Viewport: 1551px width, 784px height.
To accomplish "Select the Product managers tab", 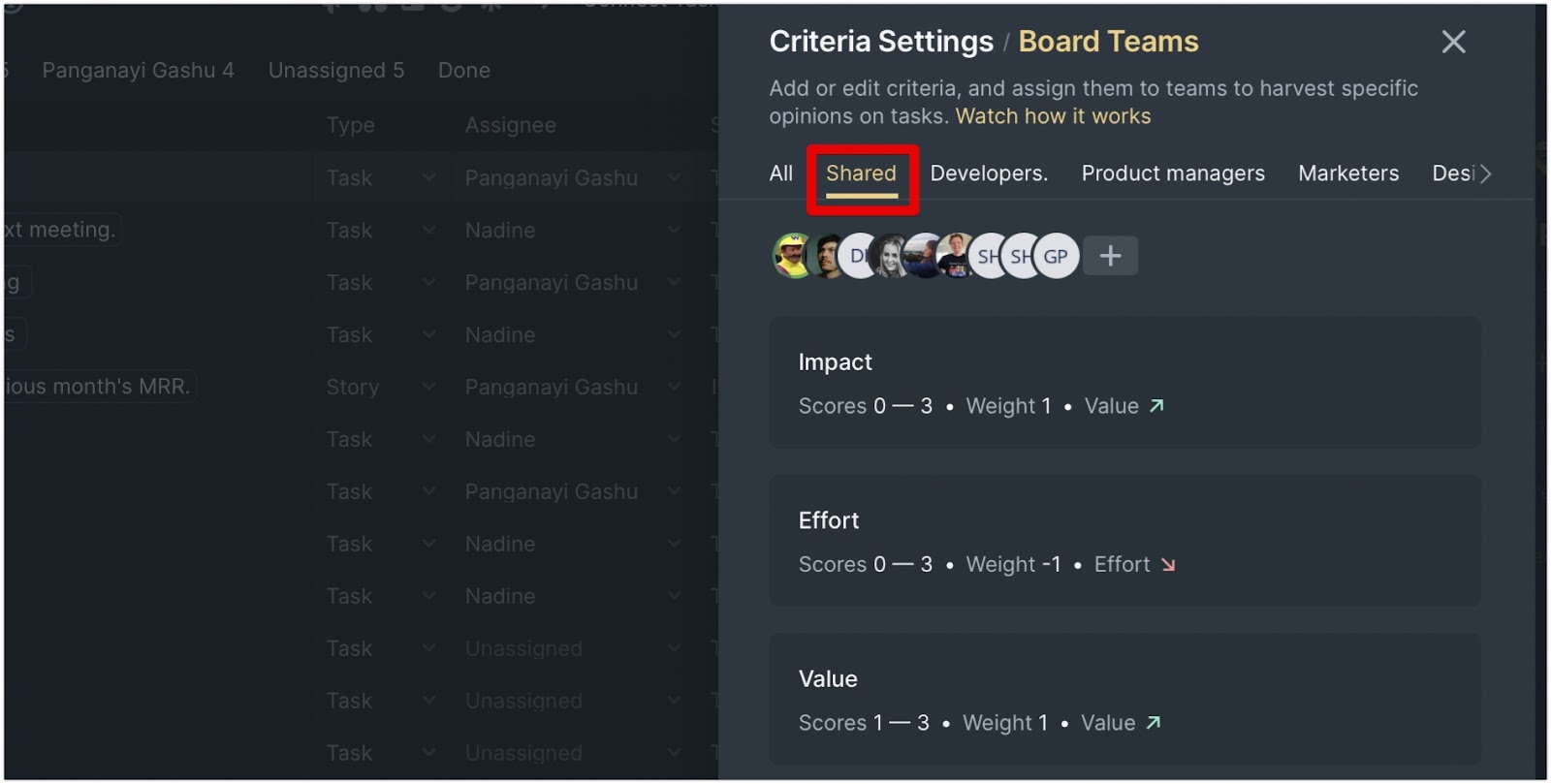I will [x=1173, y=173].
